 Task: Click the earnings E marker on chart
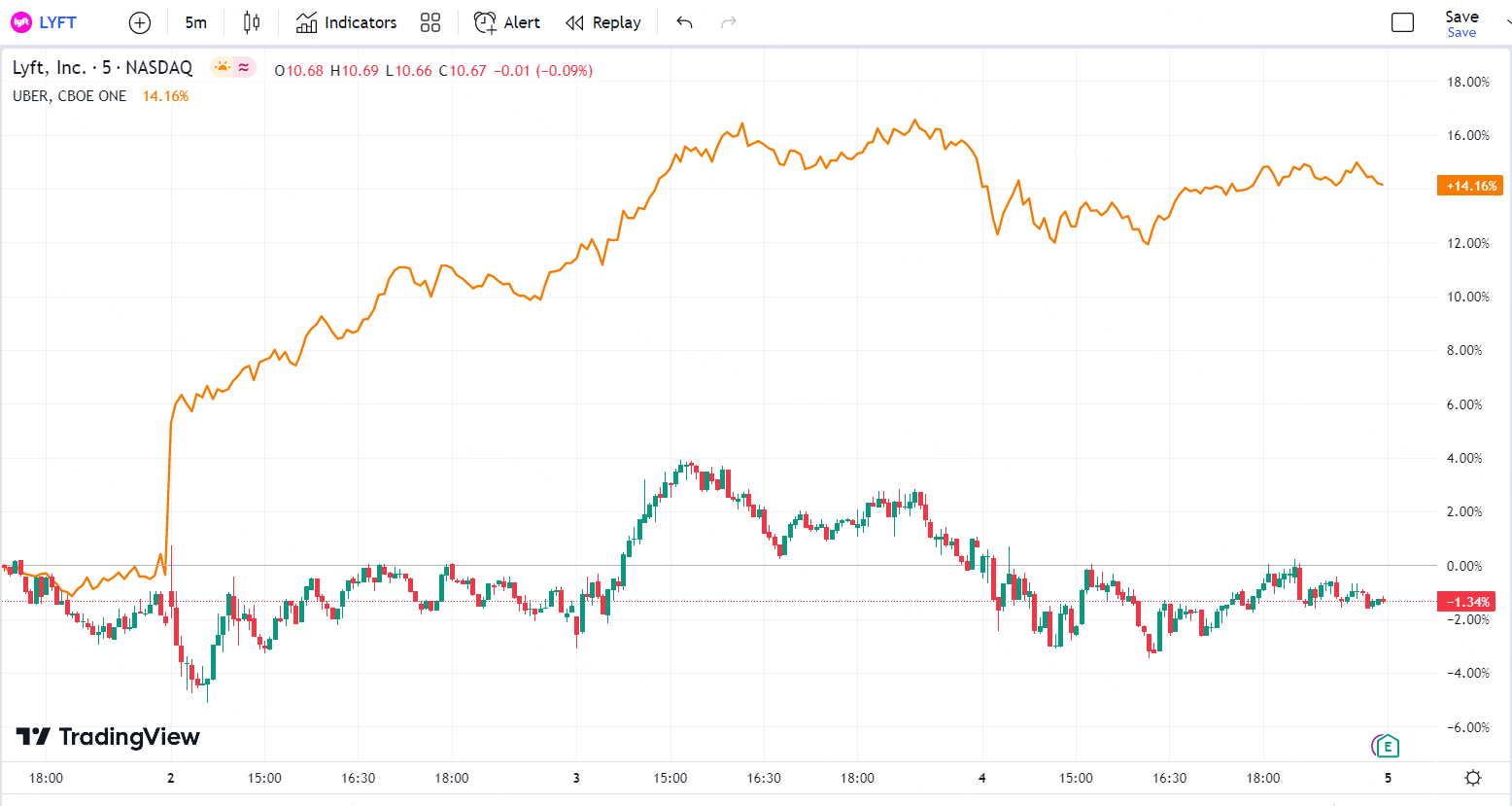1388,747
